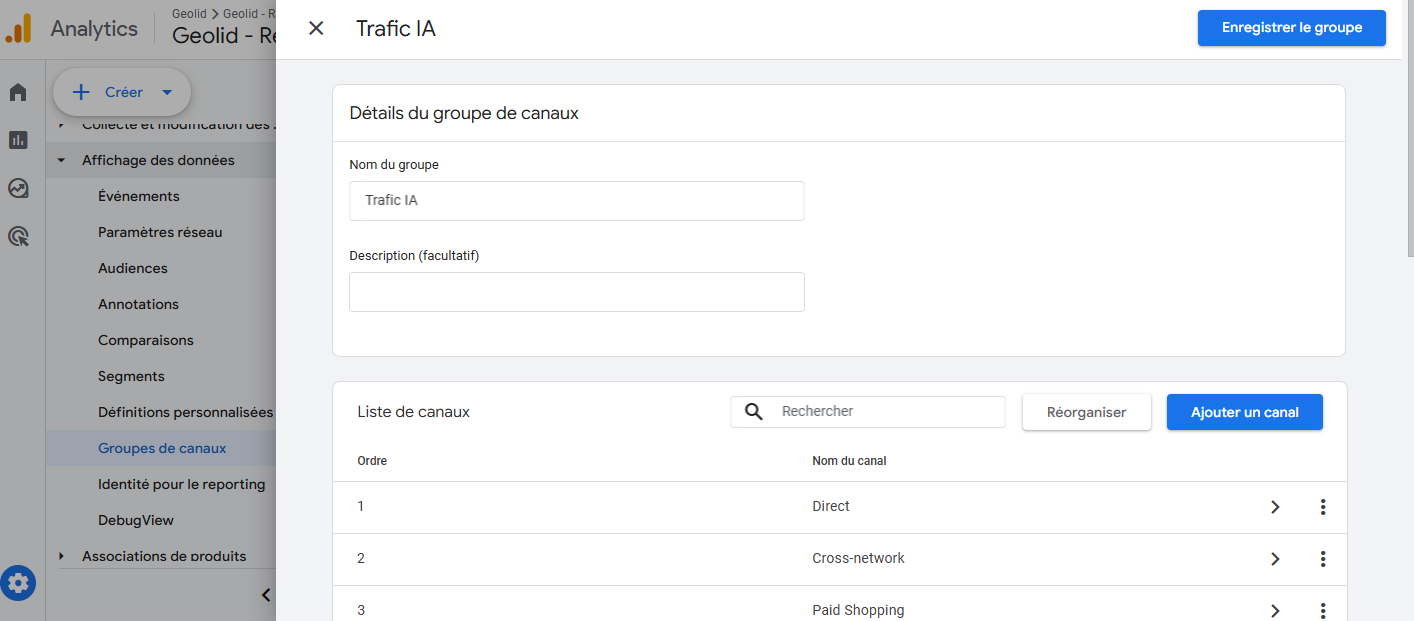Expand the Direct channel row chevron
Viewport: 1414px width, 621px height.
point(1275,507)
